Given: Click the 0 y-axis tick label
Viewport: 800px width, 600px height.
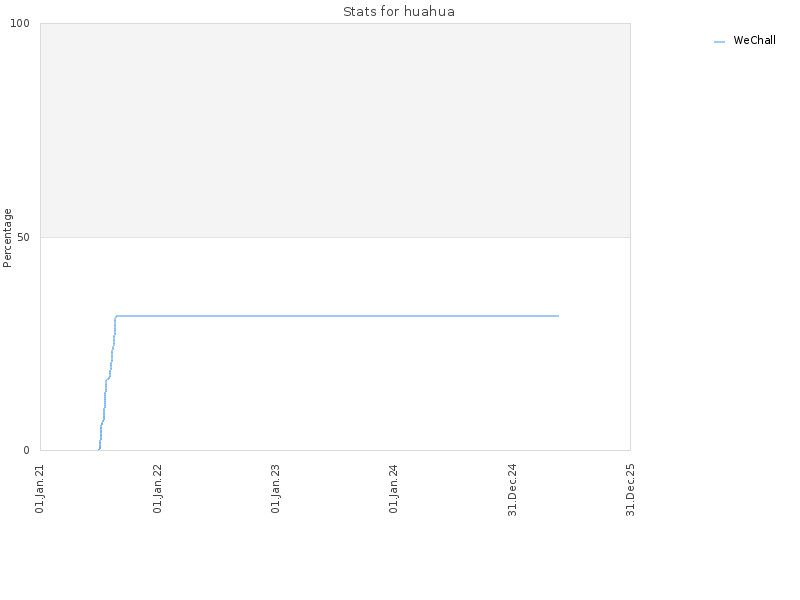Looking at the screenshot, I should (x=27, y=451).
